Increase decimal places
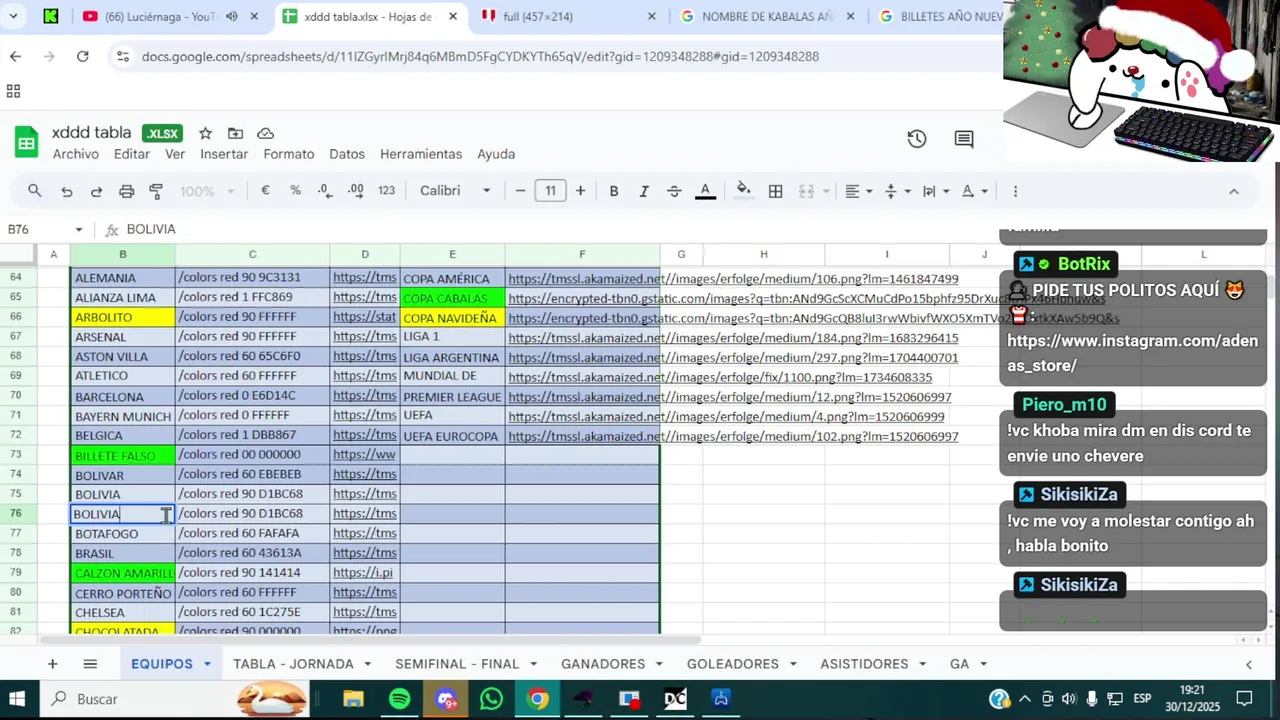The width and height of the screenshot is (1280, 720). coord(356,191)
